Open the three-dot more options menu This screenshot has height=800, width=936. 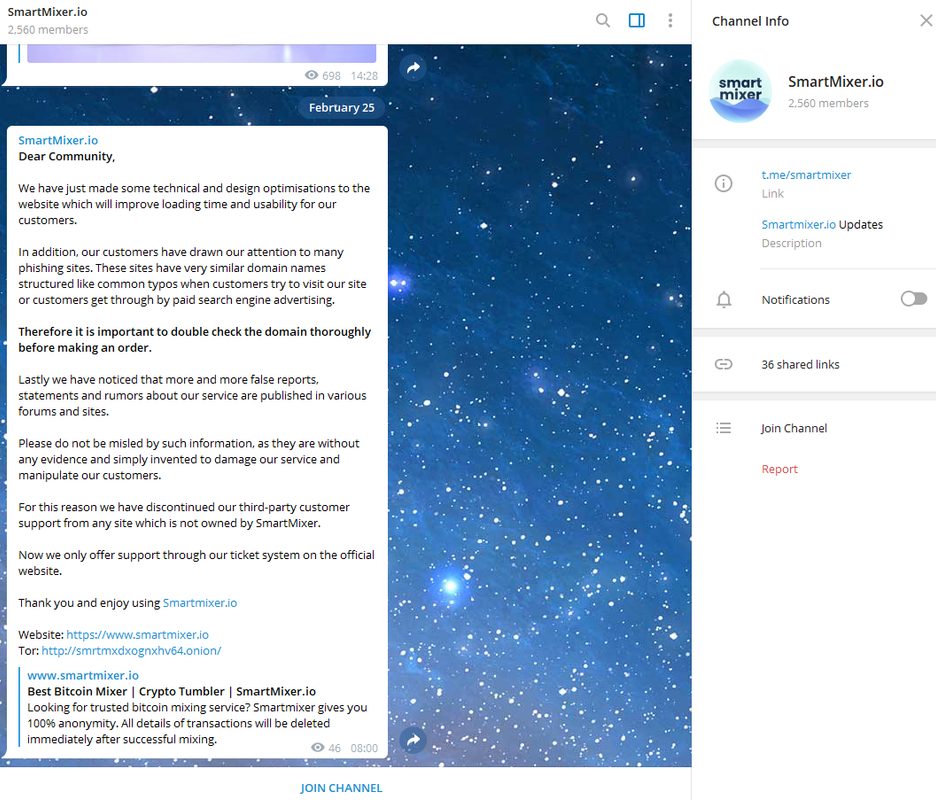tap(670, 21)
